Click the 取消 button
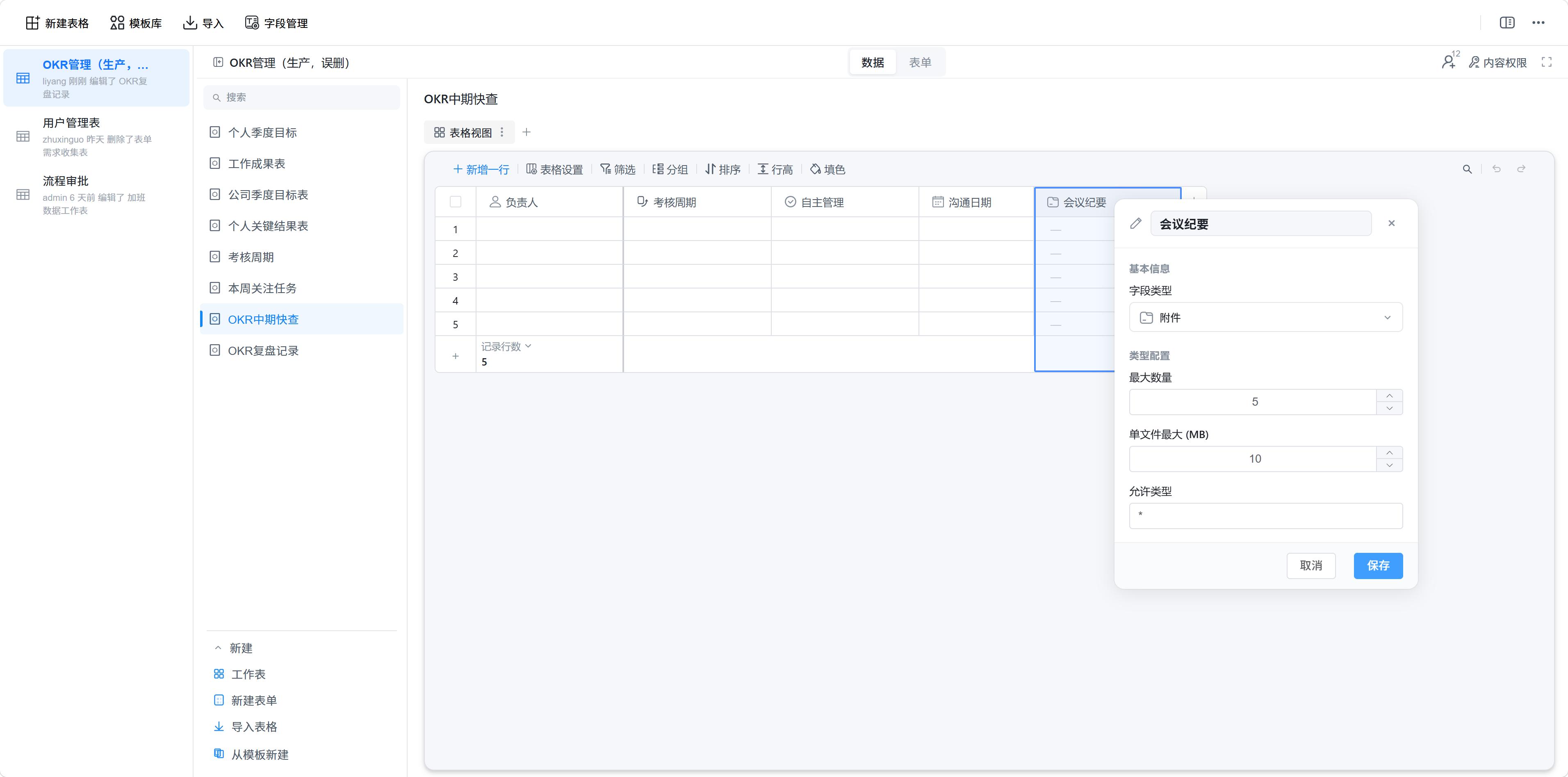This screenshot has height=777, width=1568. click(x=1310, y=566)
